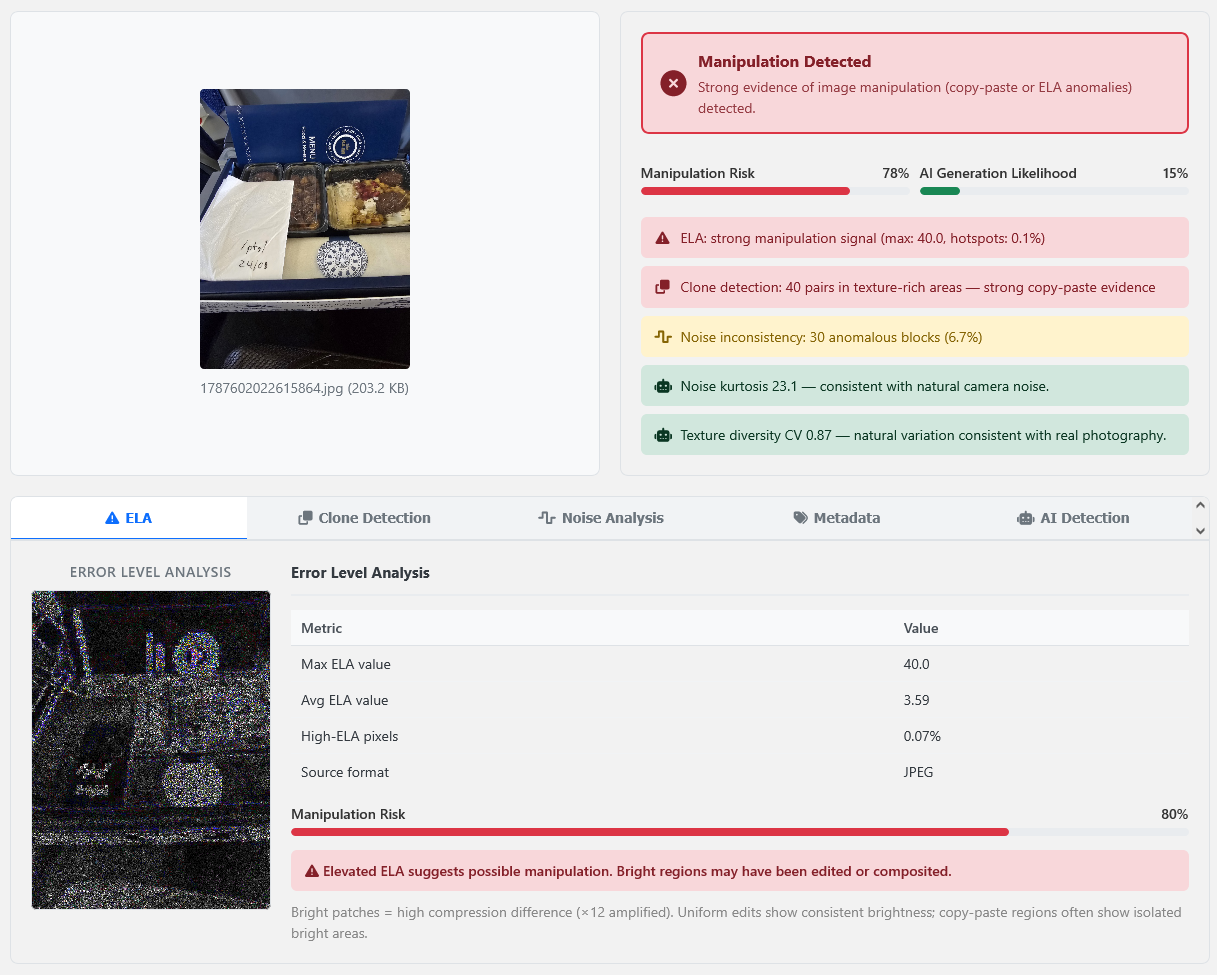Click the clone icon beside Clone detection message
This screenshot has height=975, width=1217.
662,287
